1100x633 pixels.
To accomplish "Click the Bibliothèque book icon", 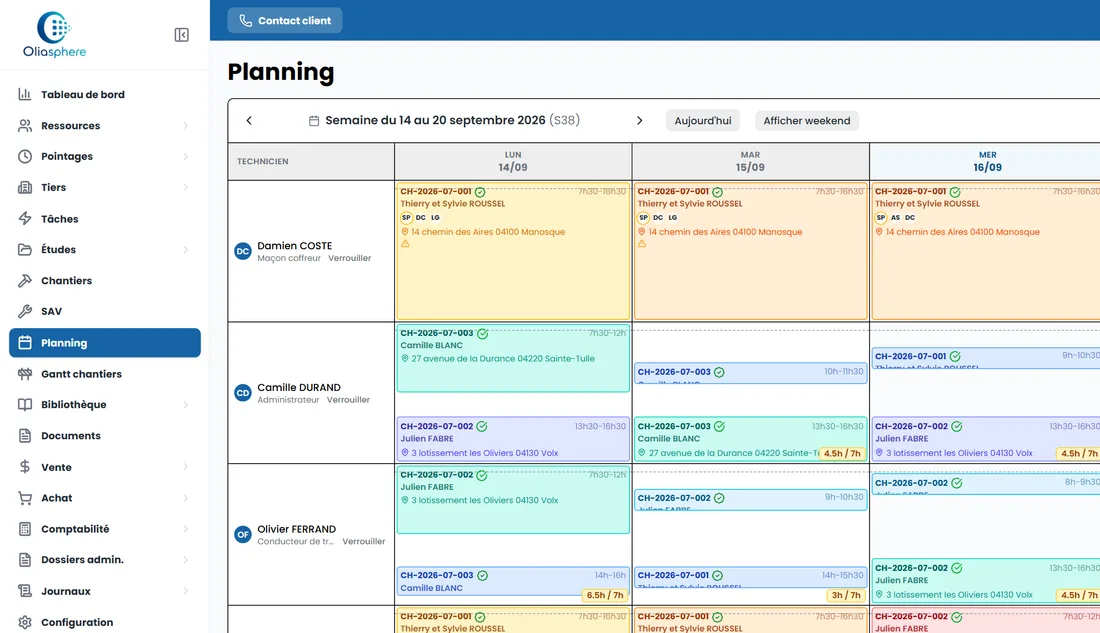I will [25, 404].
